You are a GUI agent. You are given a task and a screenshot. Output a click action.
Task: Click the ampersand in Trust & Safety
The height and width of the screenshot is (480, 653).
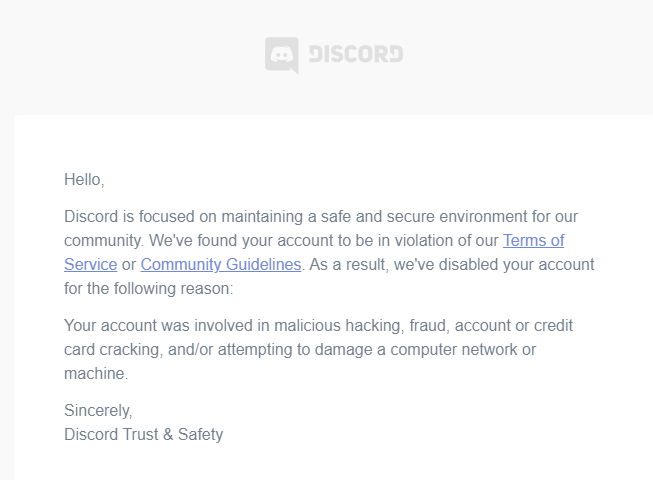pyautogui.click(x=168, y=435)
